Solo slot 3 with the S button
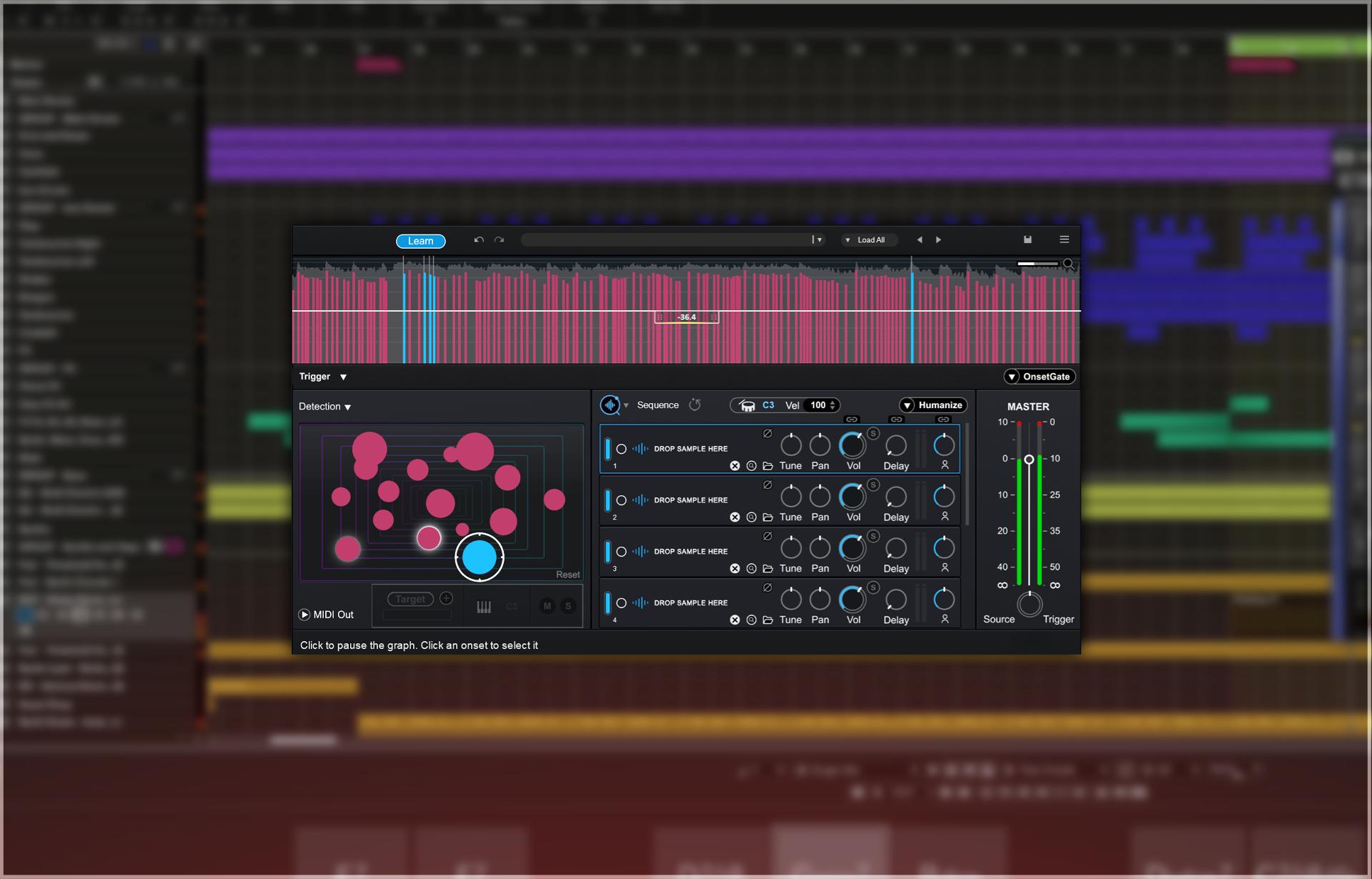 tap(873, 536)
